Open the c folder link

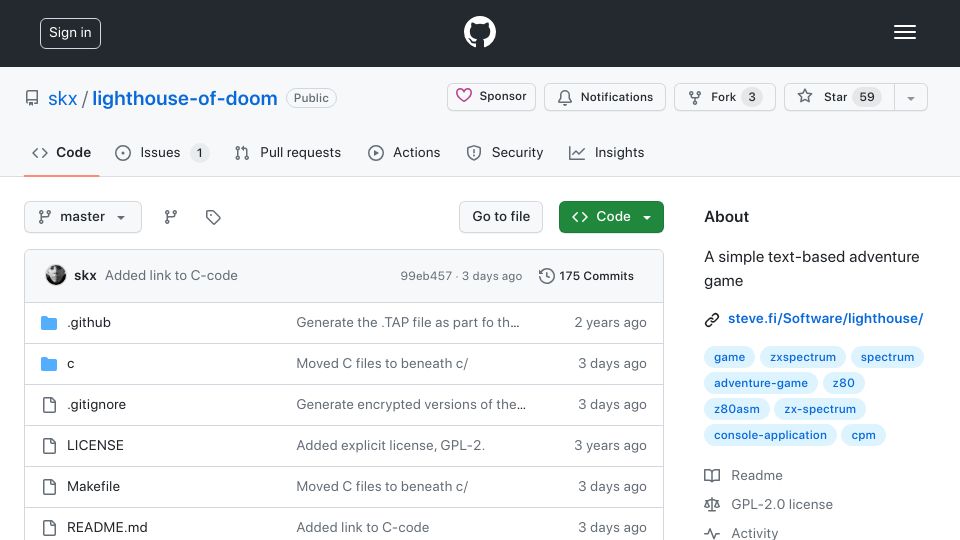click(x=70, y=364)
